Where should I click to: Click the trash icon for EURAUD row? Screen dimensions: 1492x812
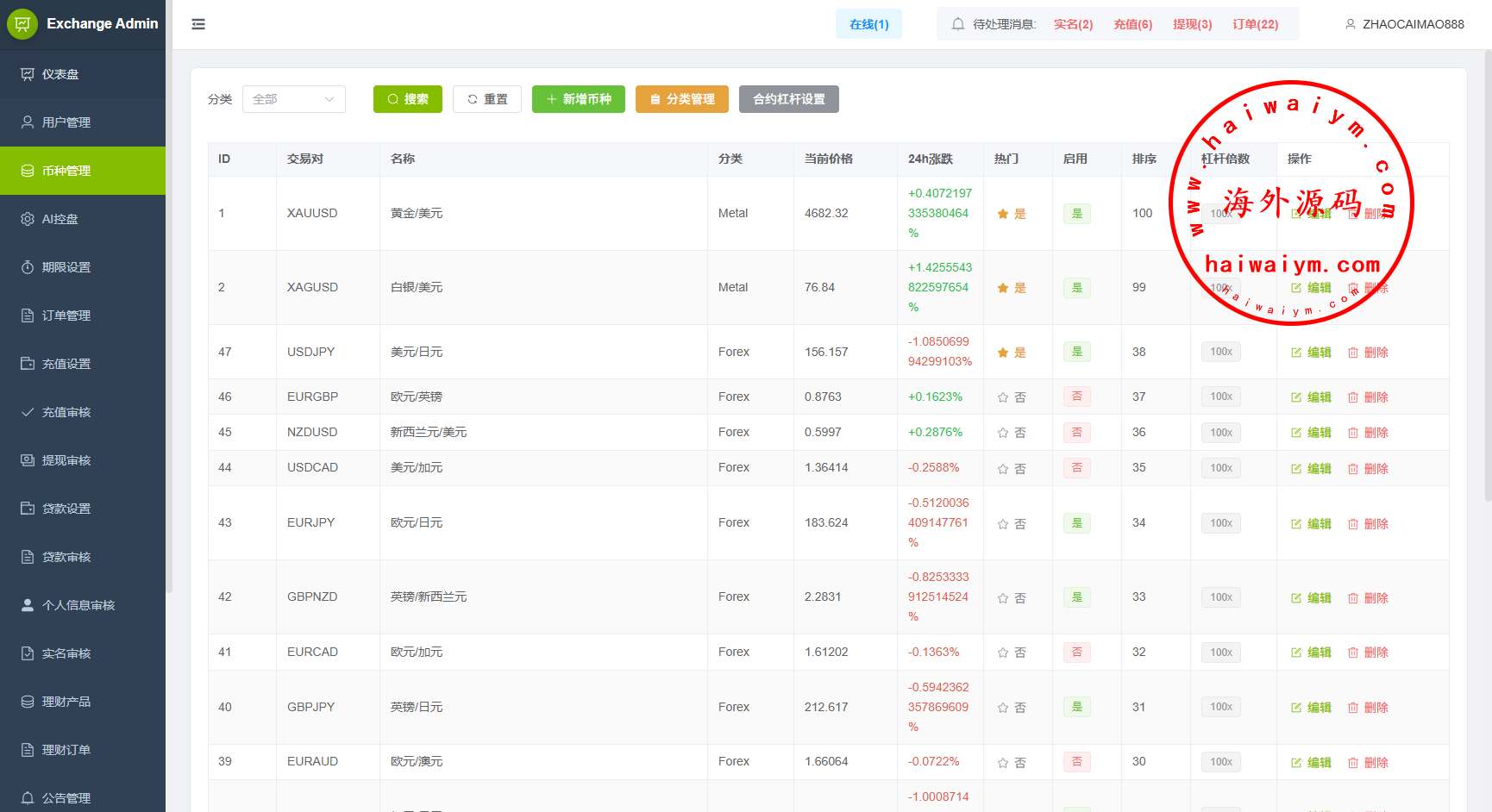[x=1353, y=763]
